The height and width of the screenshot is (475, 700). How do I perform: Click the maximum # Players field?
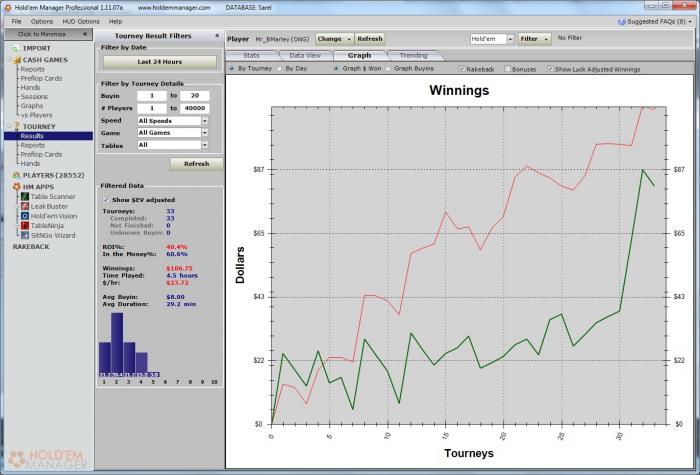[195, 108]
